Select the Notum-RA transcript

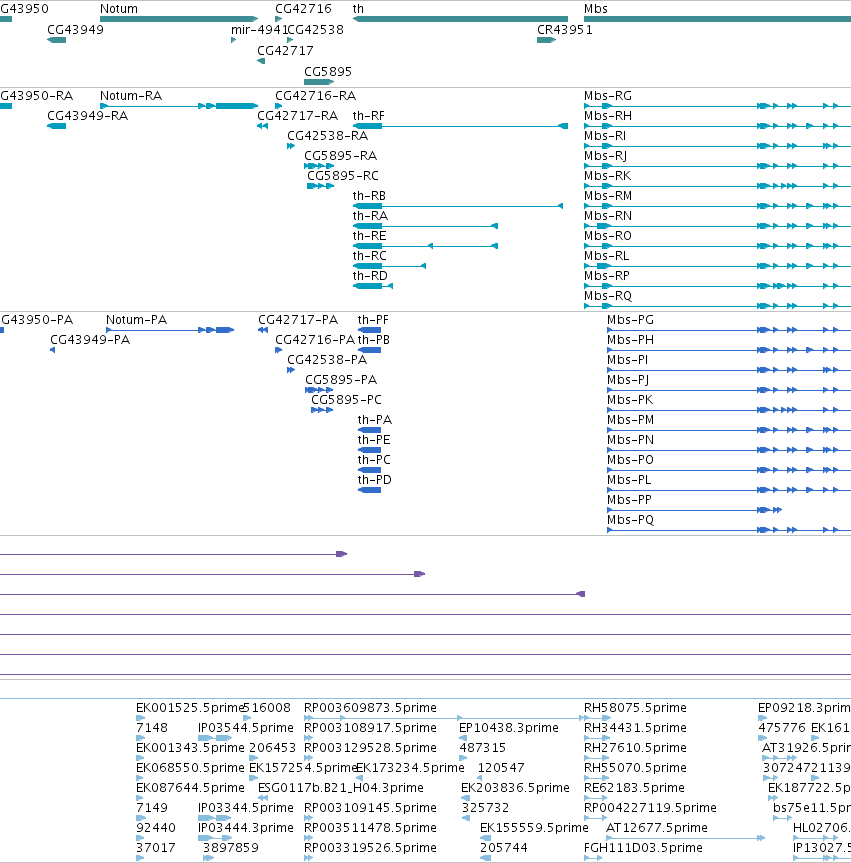(179, 106)
